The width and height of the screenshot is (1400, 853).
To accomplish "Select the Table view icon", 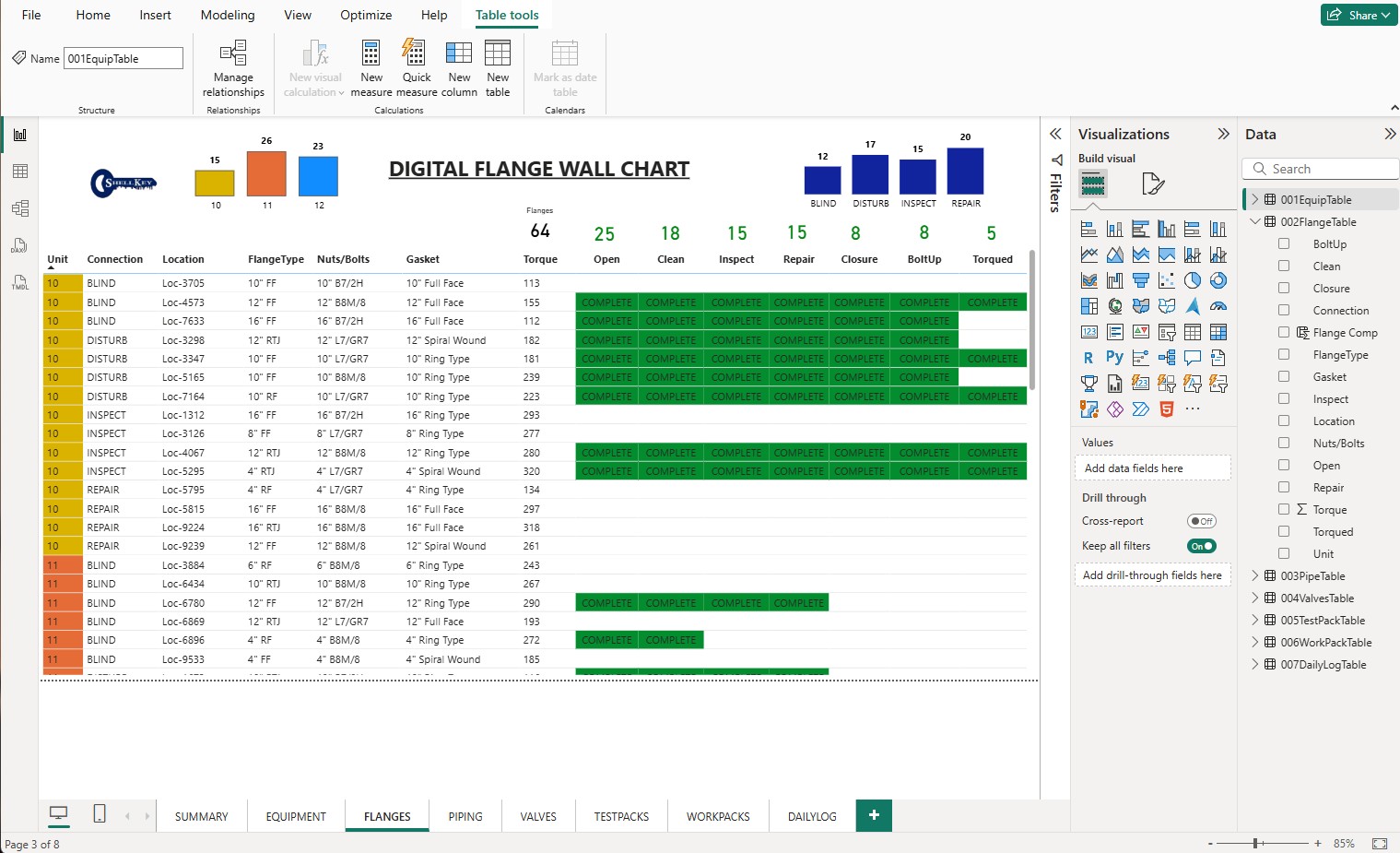I will (20, 171).
